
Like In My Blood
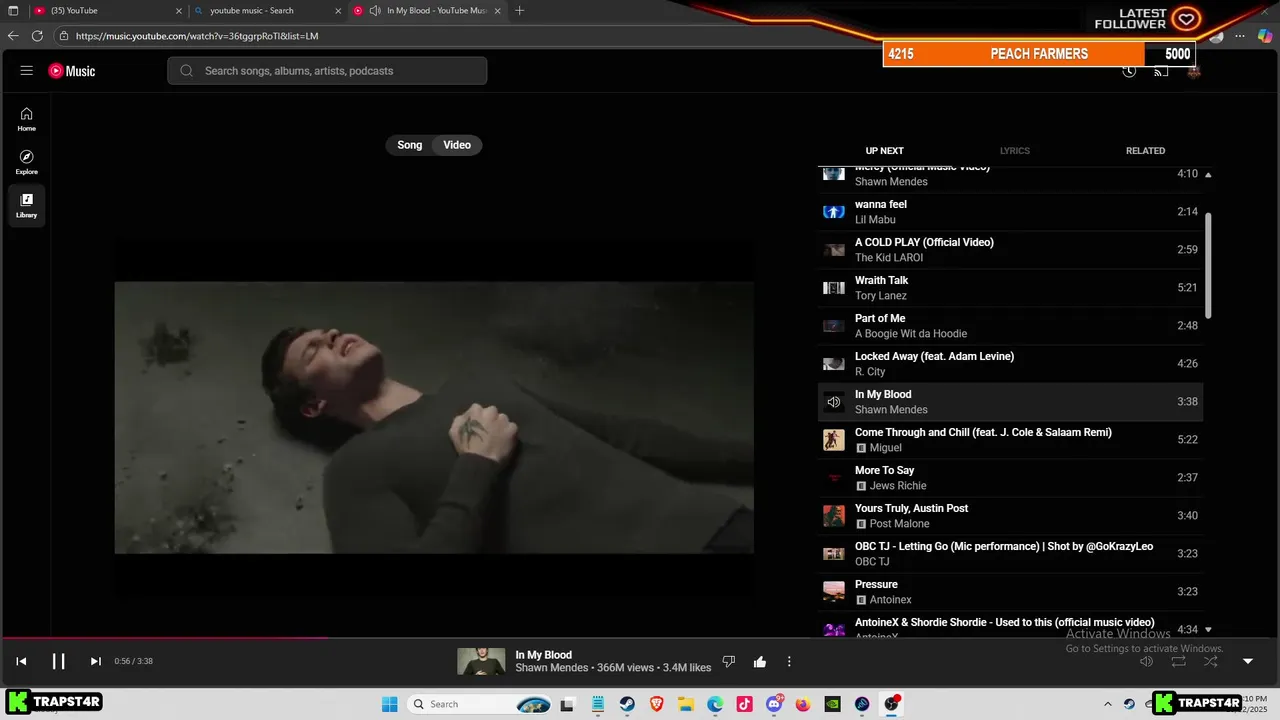tap(760, 661)
